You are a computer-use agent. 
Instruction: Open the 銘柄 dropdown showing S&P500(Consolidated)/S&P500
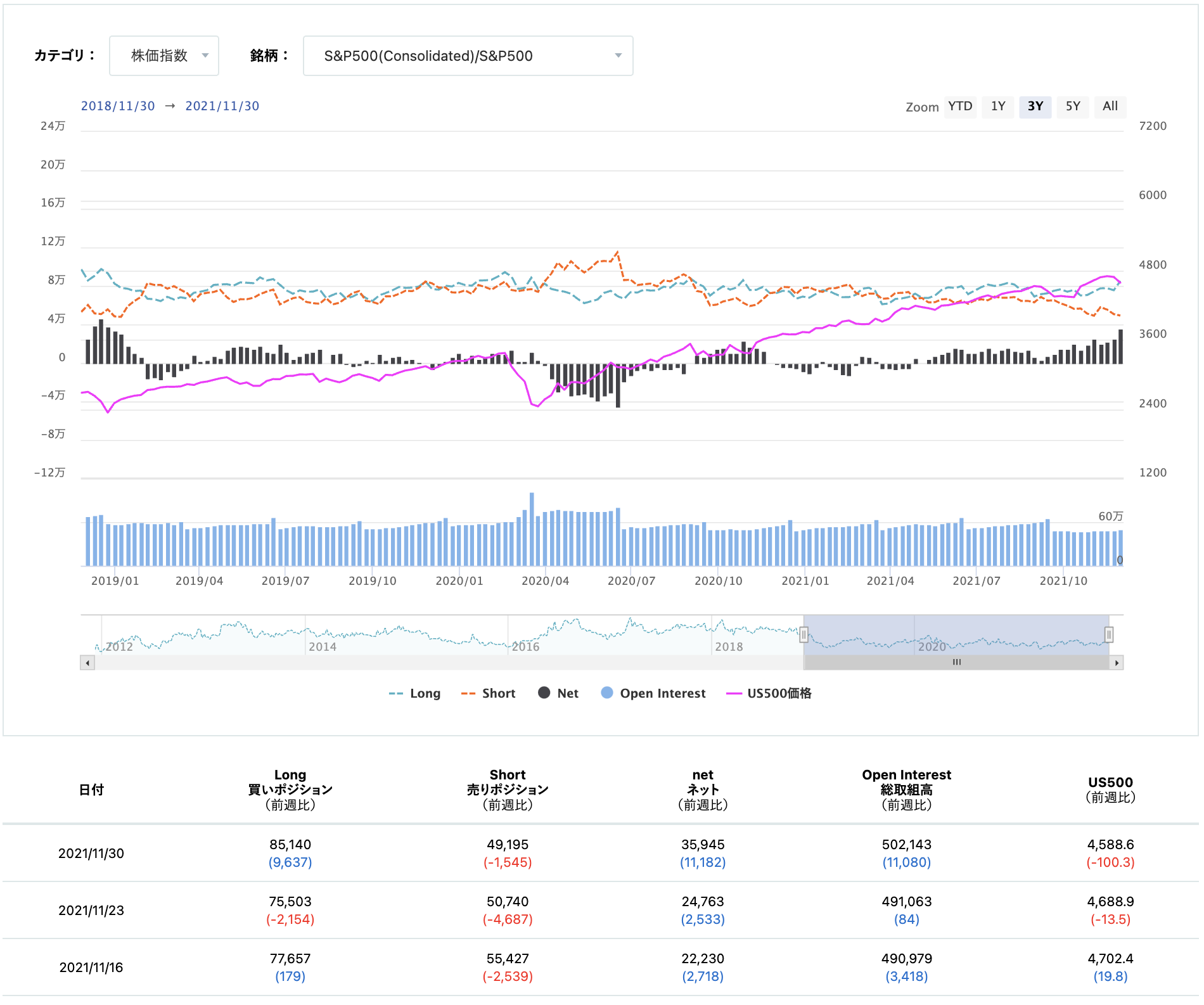468,56
